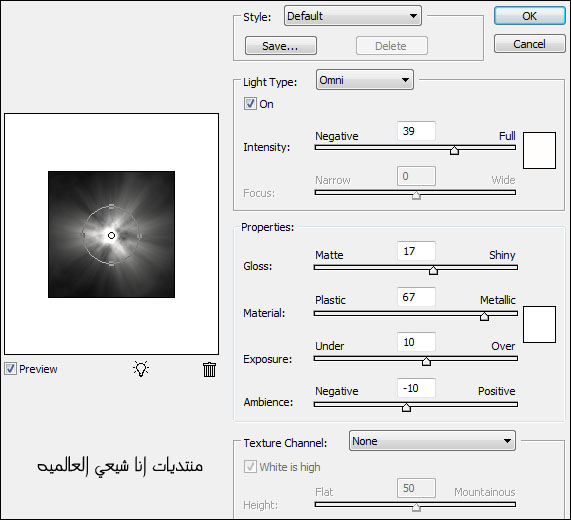
Task: Open the Style dropdown showing Default
Action: click(x=353, y=16)
